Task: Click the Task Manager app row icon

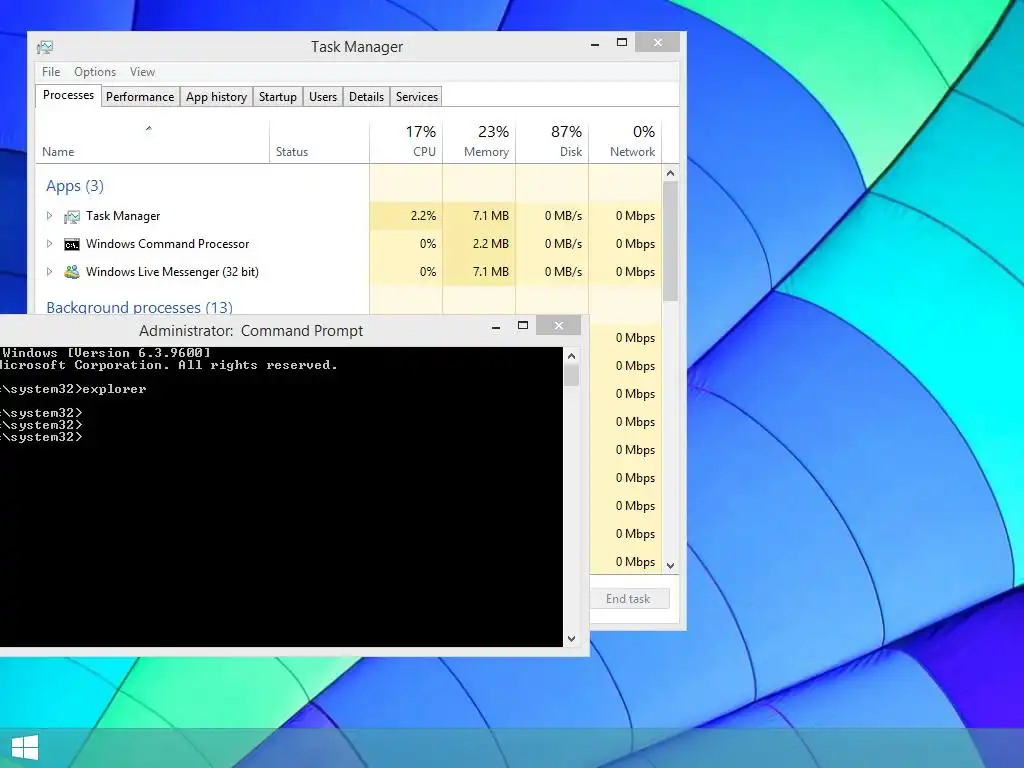Action: pyautogui.click(x=72, y=216)
